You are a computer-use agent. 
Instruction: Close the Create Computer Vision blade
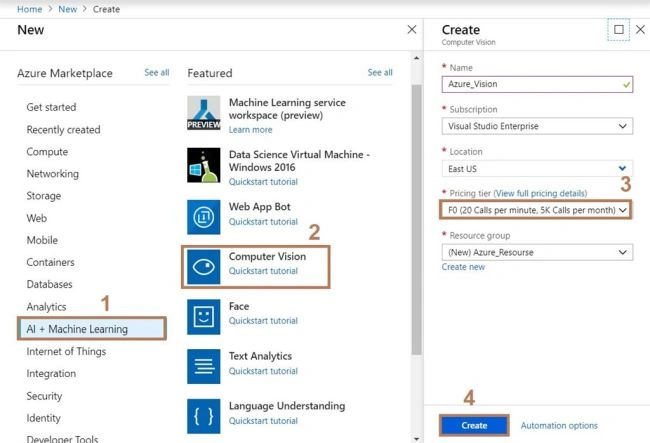640,29
